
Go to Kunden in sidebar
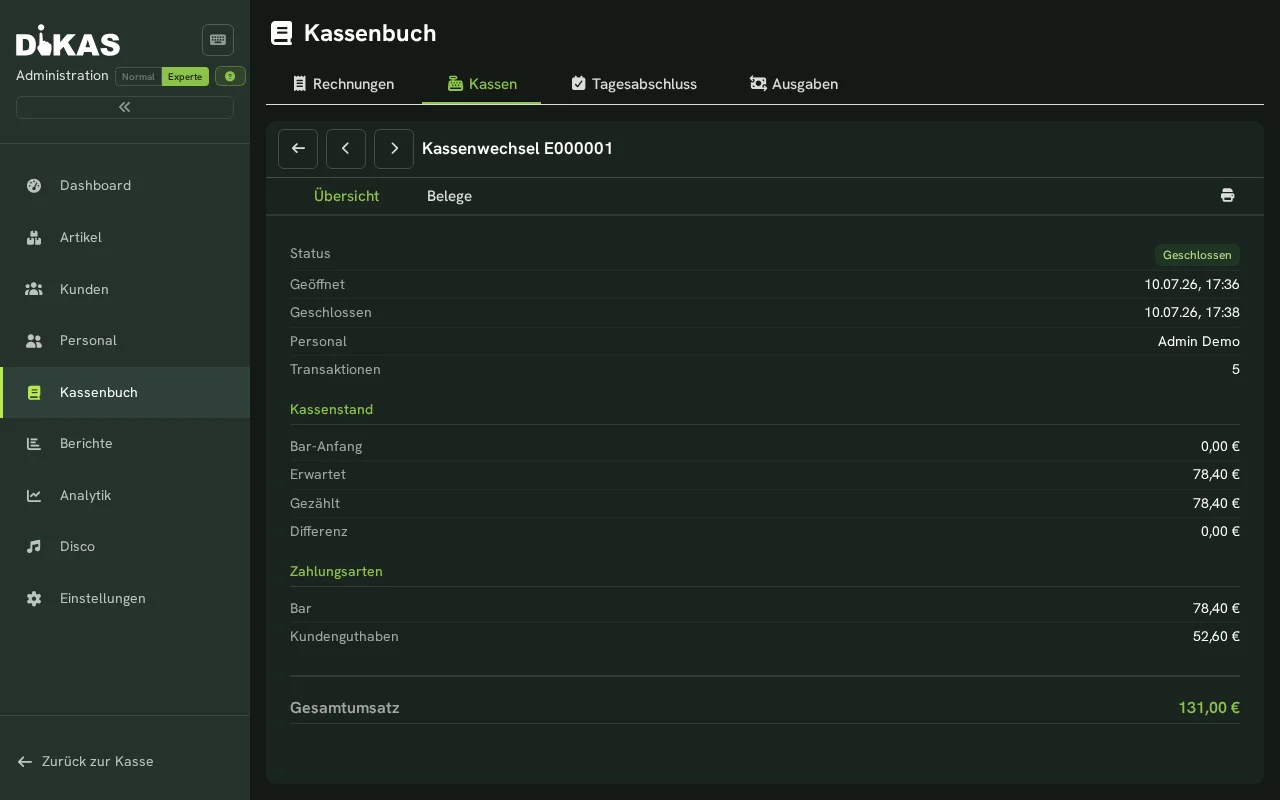(125, 289)
